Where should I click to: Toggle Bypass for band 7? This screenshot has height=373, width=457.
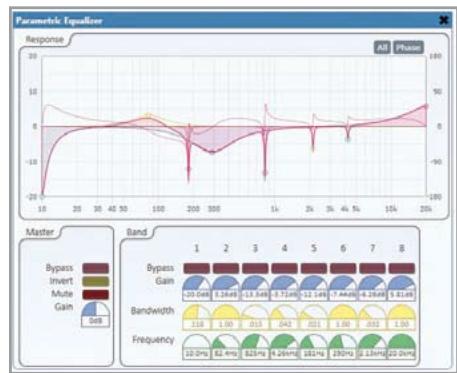[373, 268]
